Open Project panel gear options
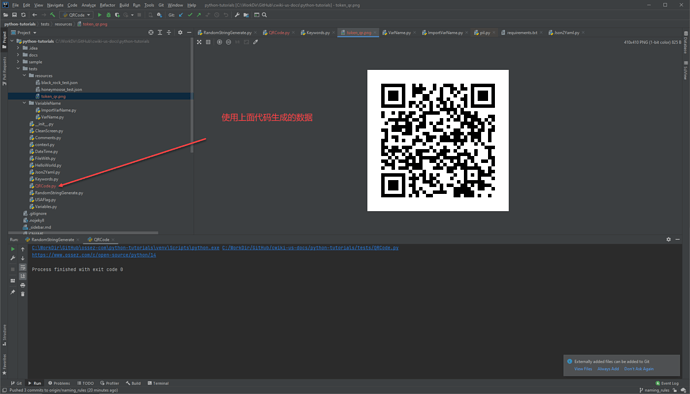The height and width of the screenshot is (394, 690). (x=180, y=33)
